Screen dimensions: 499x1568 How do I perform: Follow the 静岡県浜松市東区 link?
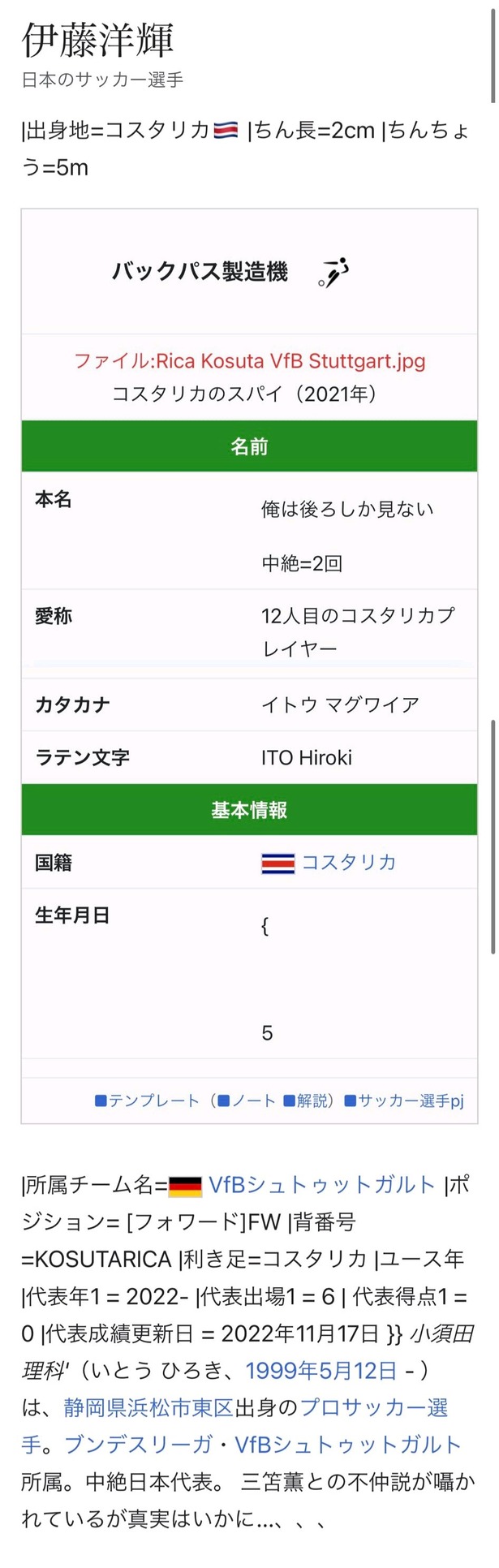click(x=148, y=1408)
